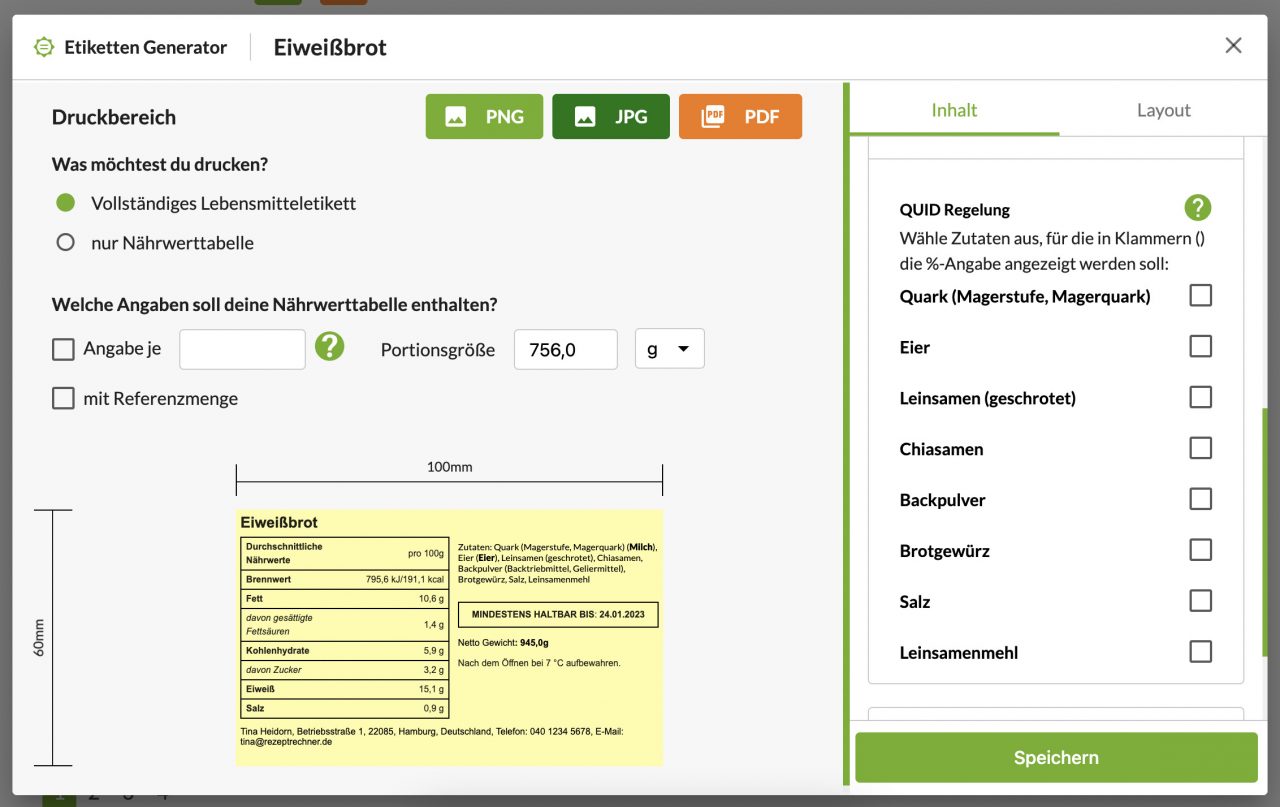Open the help icon next to Angabe je
Viewport: 1280px width, 807px height.
[330, 348]
